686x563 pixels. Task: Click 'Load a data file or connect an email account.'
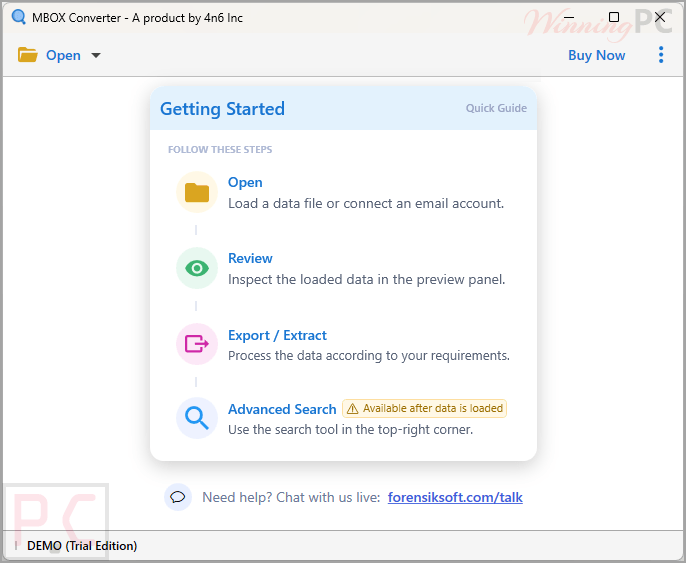pos(366,203)
